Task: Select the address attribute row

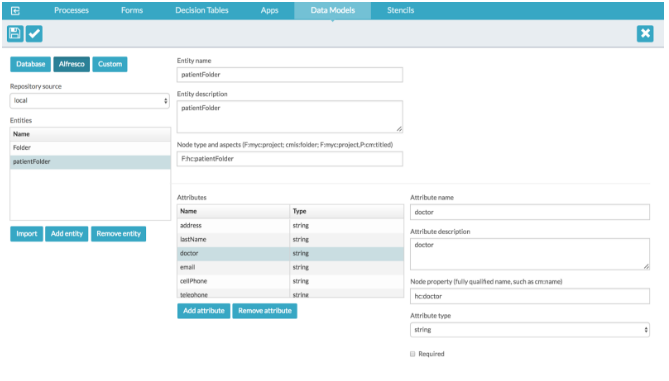Action: 290,225
